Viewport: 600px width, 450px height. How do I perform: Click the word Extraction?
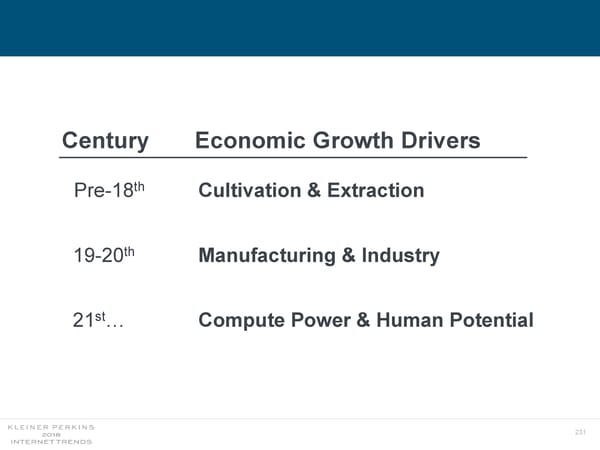pyautogui.click(x=373, y=190)
